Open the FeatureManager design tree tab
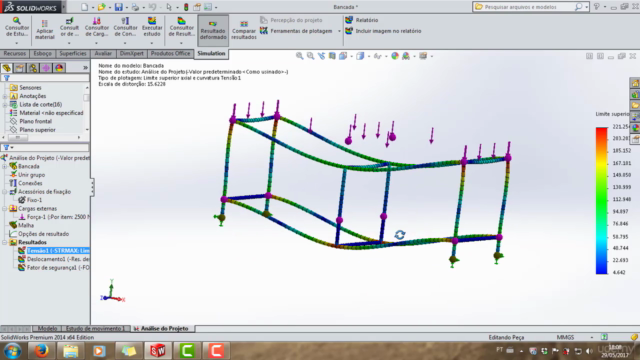Screen dimensions: 640x360 [7, 68]
